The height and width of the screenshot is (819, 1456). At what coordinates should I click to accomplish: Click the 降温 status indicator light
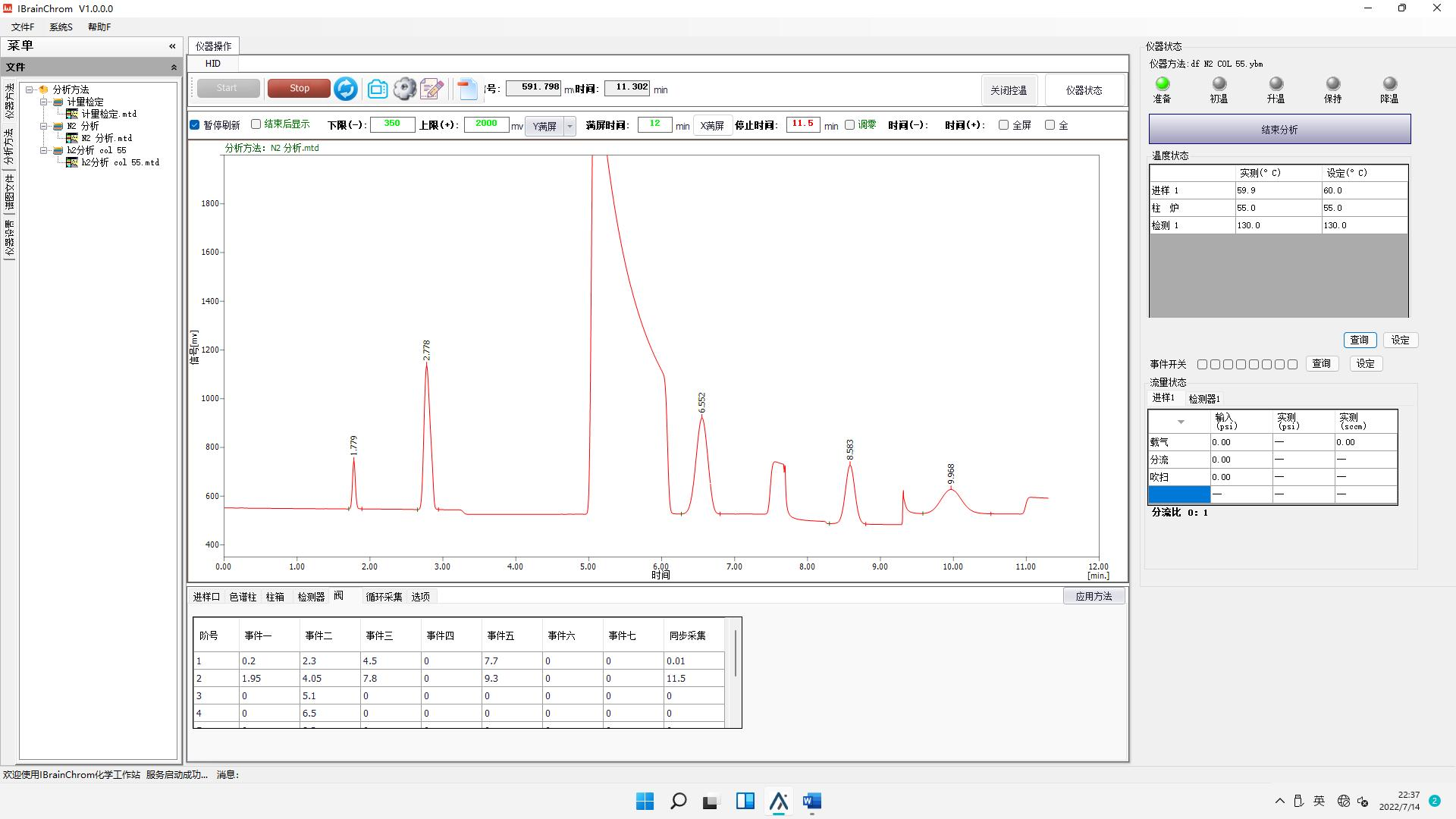click(x=1390, y=83)
